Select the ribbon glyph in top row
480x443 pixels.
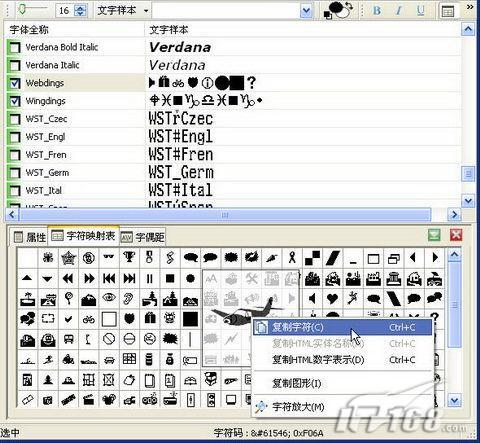[x=292, y=257]
